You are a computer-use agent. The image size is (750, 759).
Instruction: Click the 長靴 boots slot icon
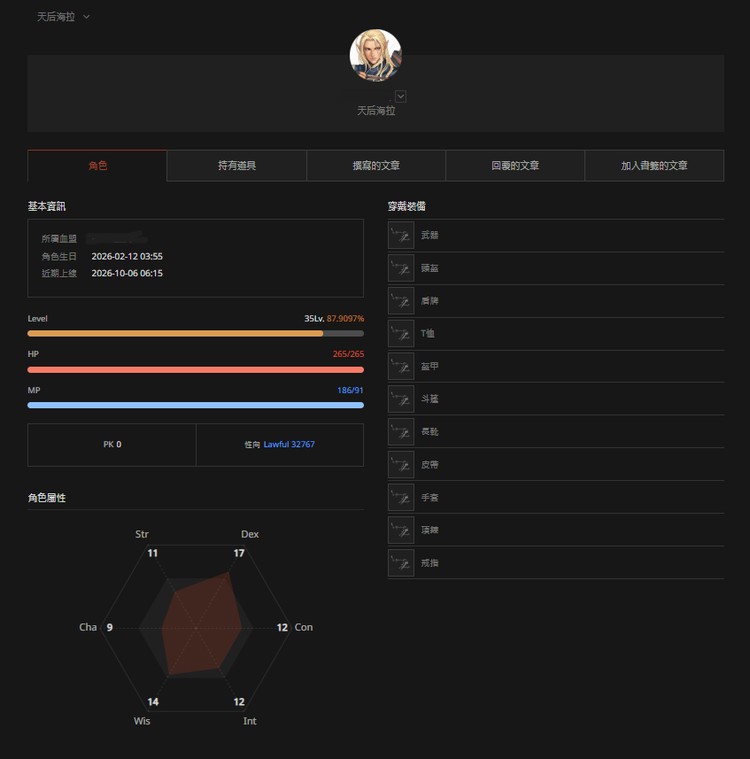click(401, 432)
